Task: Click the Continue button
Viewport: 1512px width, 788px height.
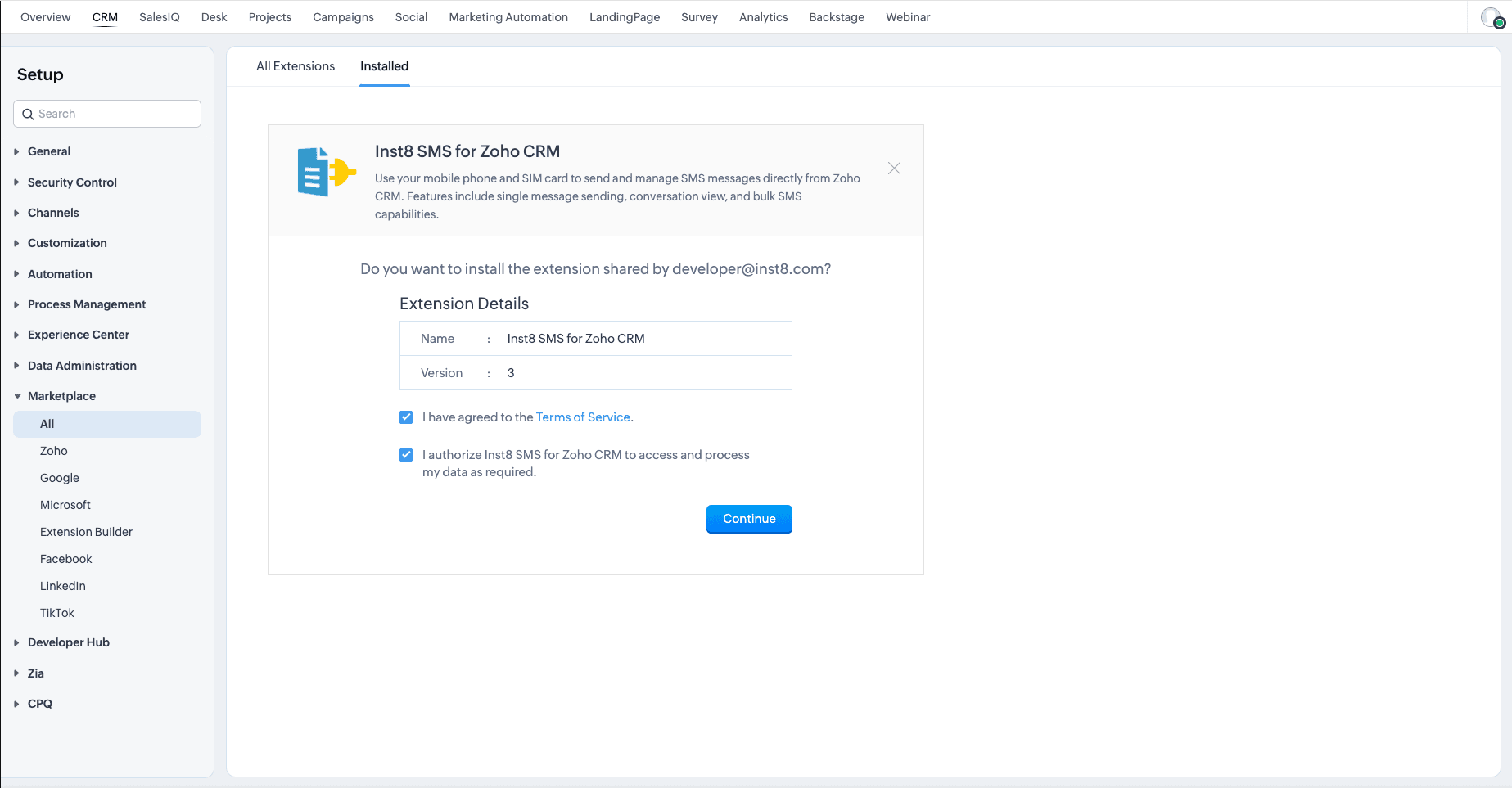Action: [x=749, y=519]
